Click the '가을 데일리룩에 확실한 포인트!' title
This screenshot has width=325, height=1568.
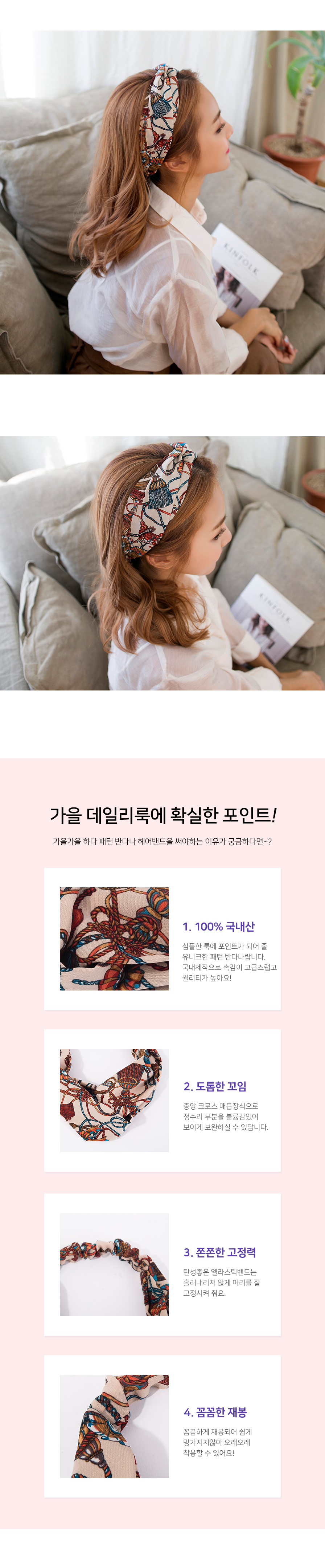click(x=163, y=814)
